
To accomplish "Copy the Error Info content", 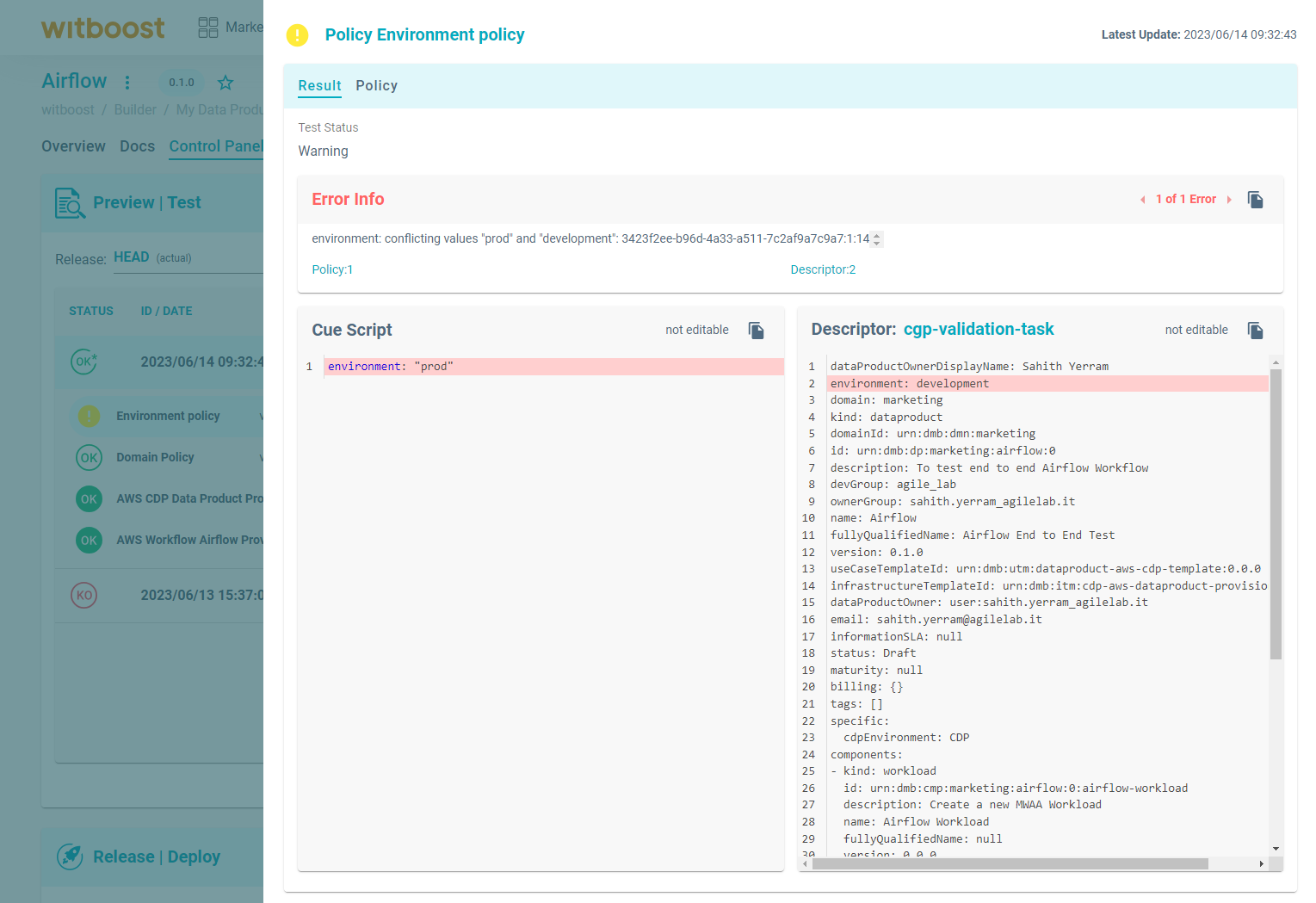I will 1255,200.
